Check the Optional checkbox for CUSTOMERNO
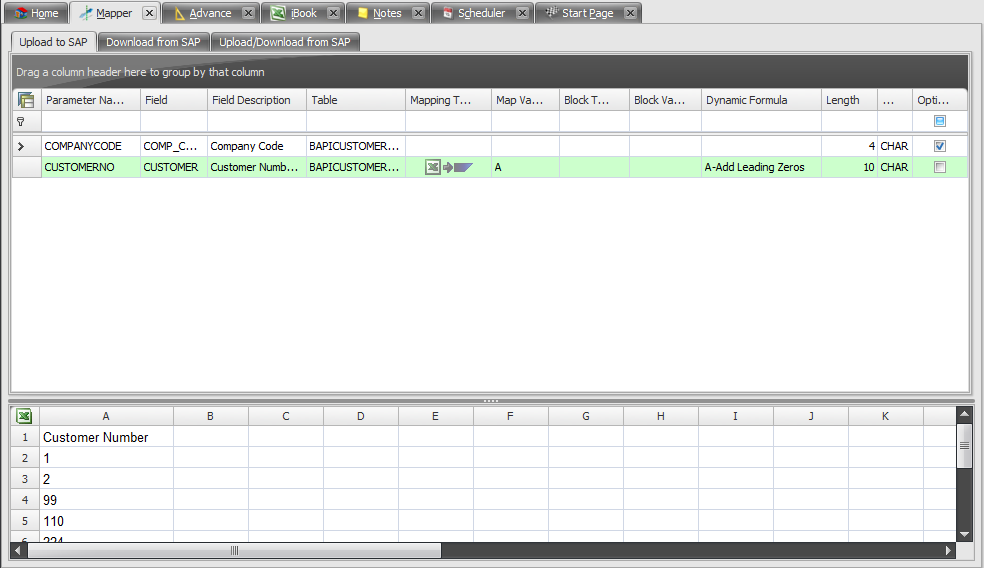This screenshot has height=568, width=984. (x=939, y=168)
